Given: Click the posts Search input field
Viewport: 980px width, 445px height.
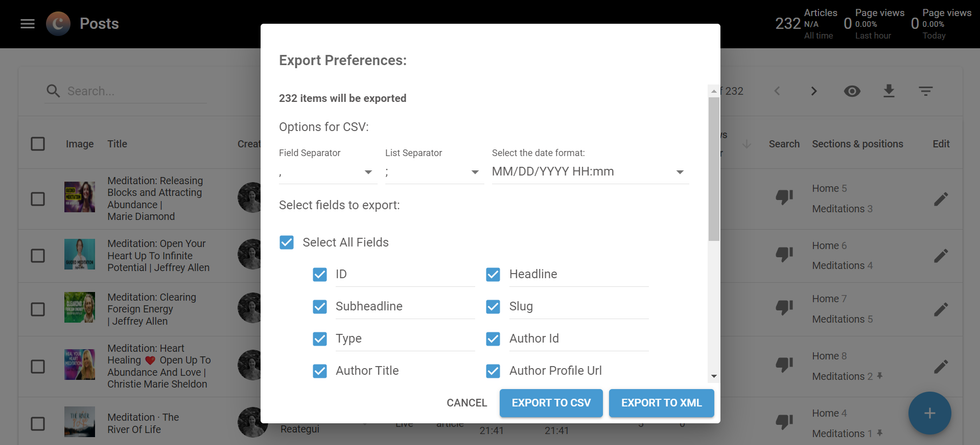Looking at the screenshot, I should point(135,91).
